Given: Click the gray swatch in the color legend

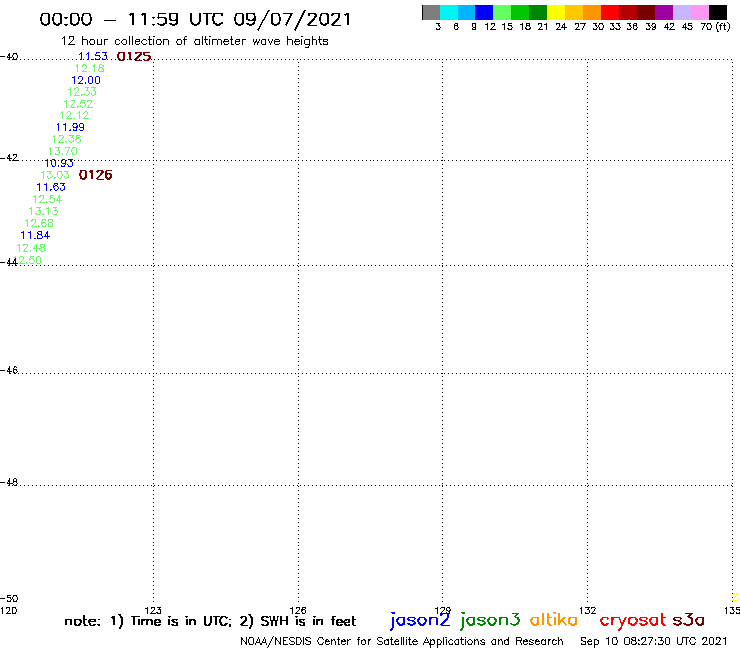Looking at the screenshot, I should pyautogui.click(x=431, y=12).
